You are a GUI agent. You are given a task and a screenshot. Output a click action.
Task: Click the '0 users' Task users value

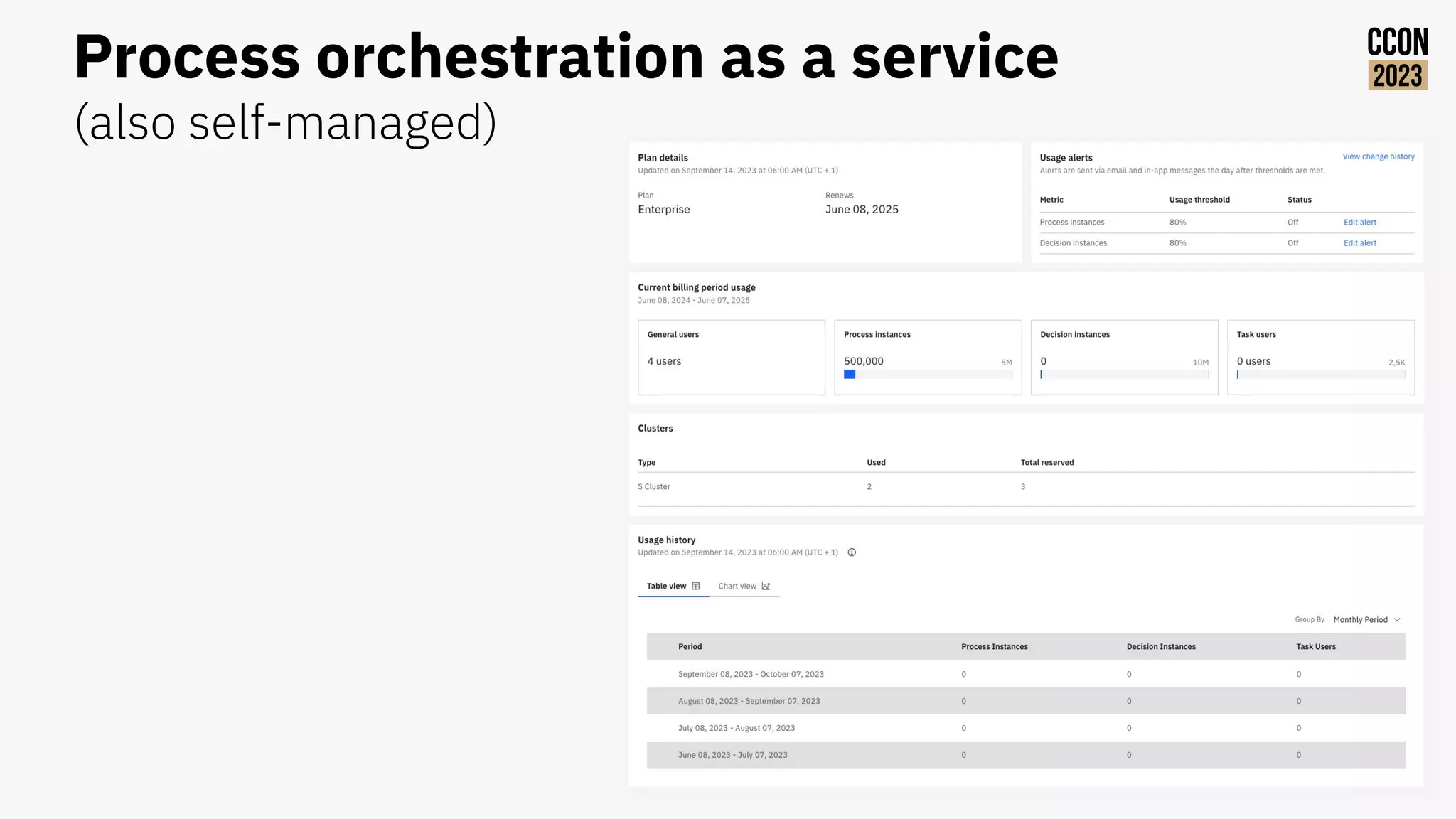pos(1253,361)
